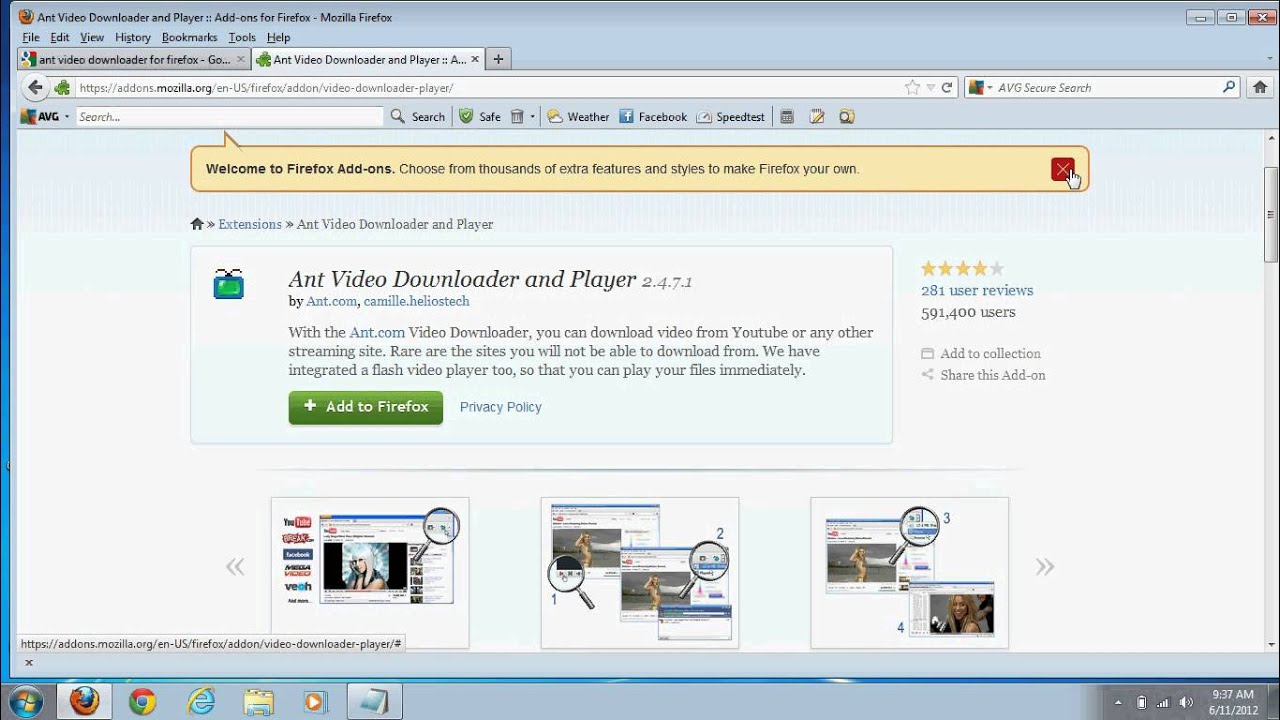Image resolution: width=1280 pixels, height=720 pixels.
Task: Click the Share this Add-on link
Action: click(x=993, y=375)
